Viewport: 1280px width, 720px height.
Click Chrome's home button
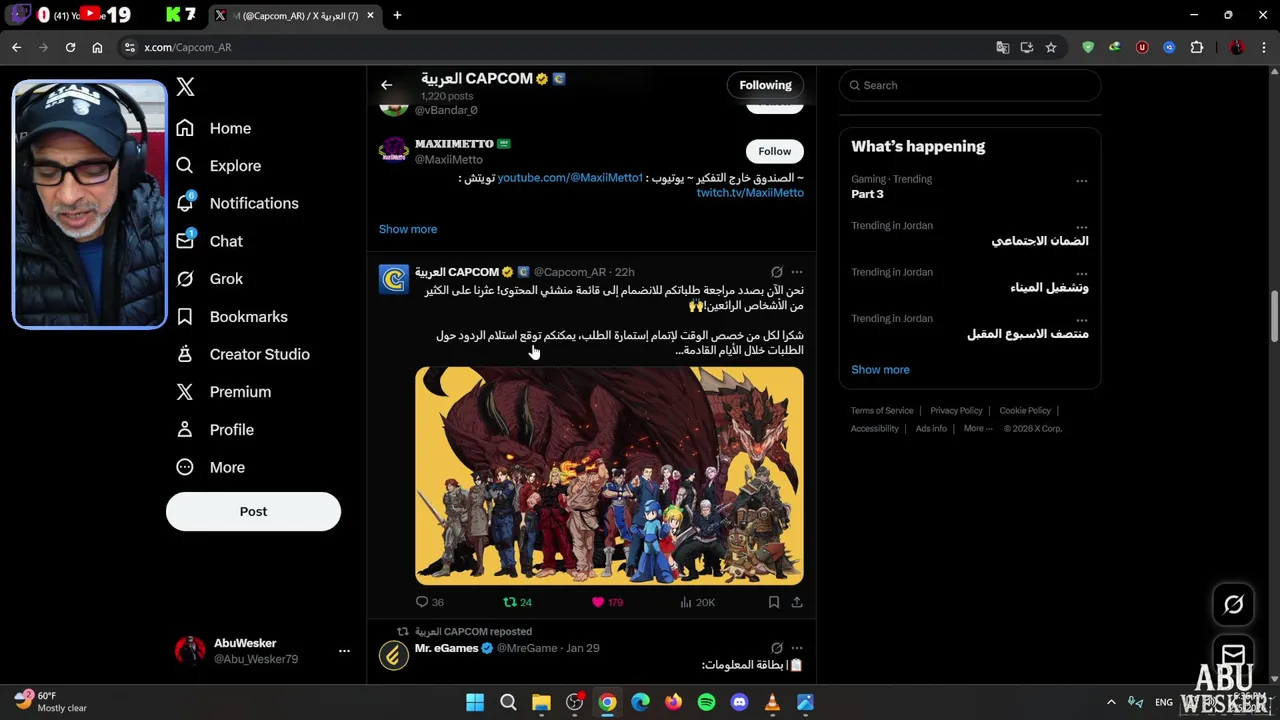click(x=97, y=47)
